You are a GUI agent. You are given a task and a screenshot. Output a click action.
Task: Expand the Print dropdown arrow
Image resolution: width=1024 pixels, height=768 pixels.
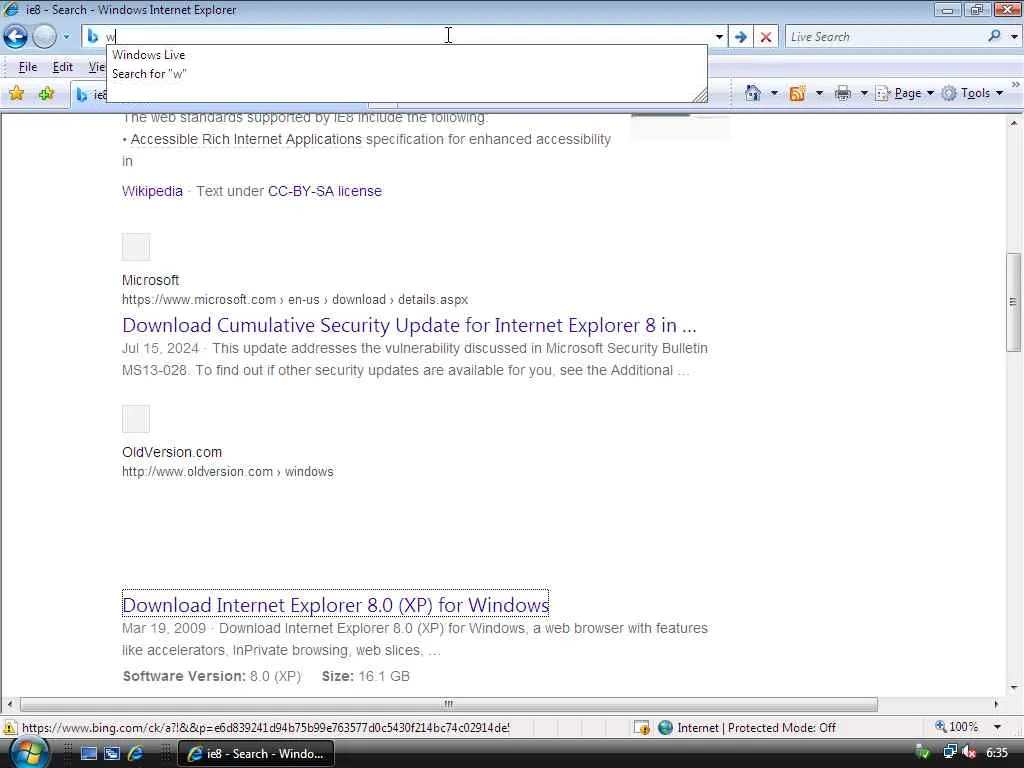point(863,93)
